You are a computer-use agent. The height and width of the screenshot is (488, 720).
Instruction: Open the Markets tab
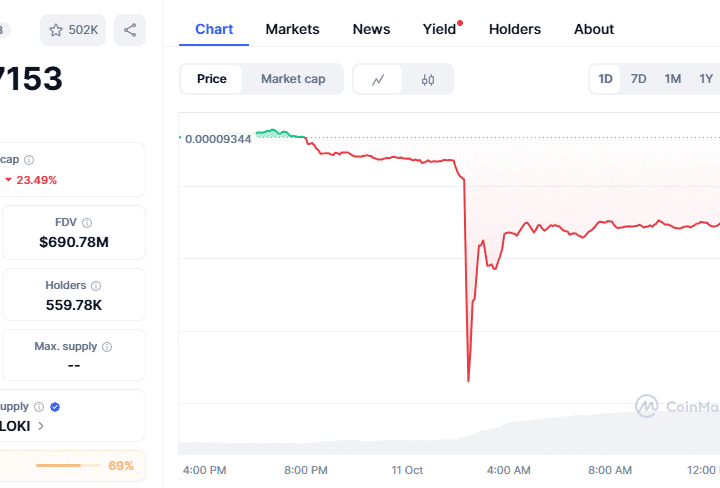tap(293, 29)
